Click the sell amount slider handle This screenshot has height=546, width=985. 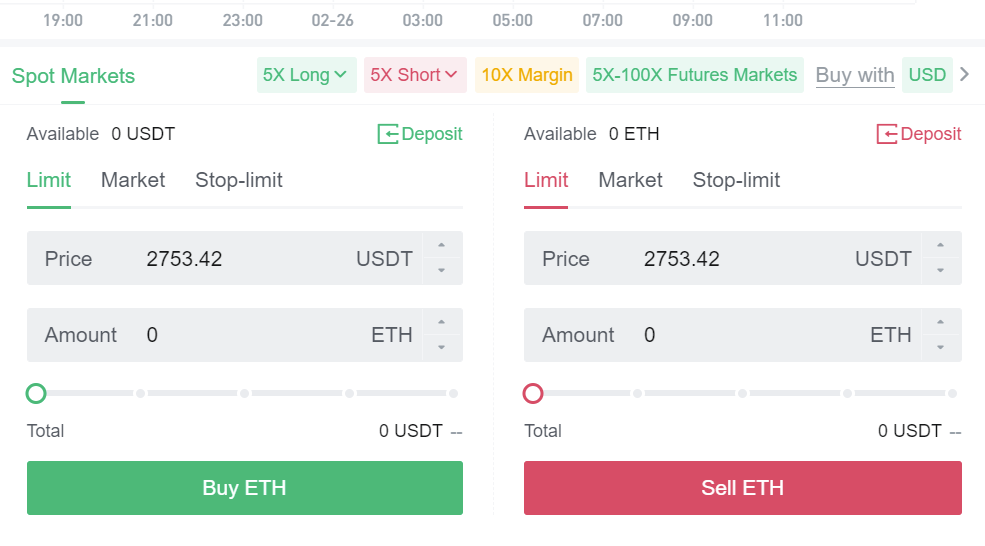click(533, 393)
